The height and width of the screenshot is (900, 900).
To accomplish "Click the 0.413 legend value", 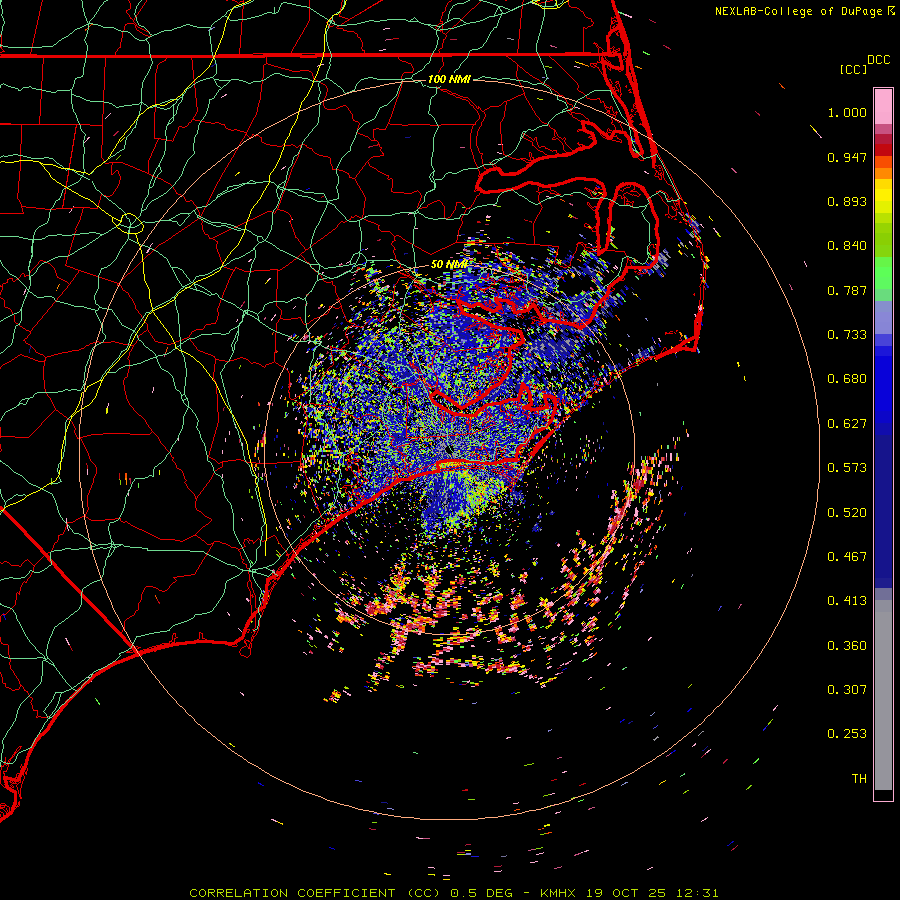I will [847, 601].
